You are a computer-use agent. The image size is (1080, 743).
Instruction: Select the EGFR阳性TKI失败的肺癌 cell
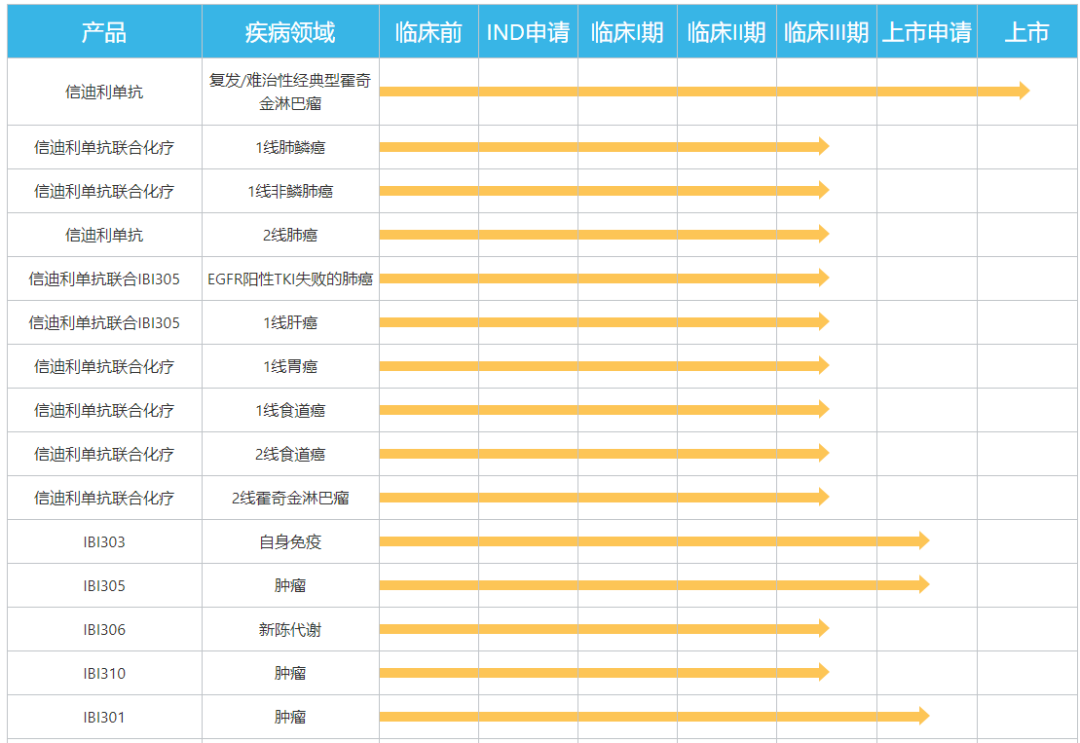pyautogui.click(x=291, y=279)
